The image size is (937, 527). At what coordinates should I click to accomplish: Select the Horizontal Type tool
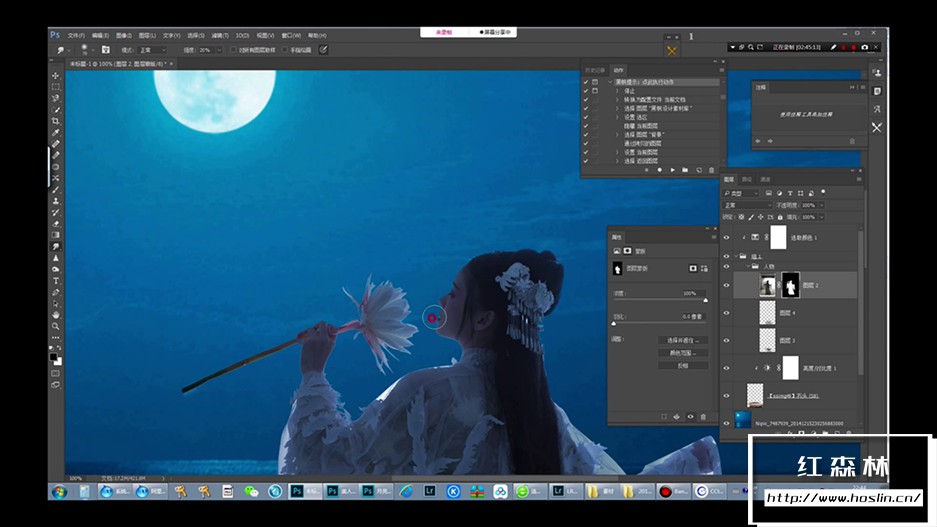55,281
